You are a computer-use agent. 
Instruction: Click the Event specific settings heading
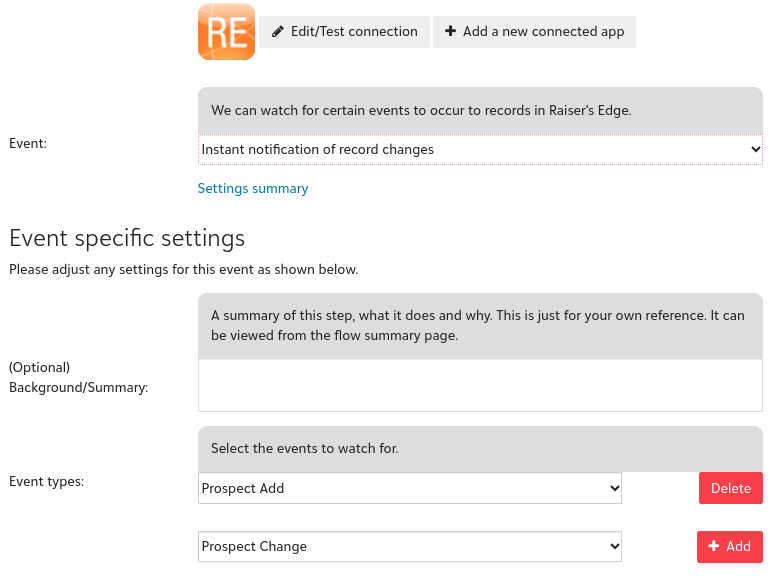pos(127,238)
